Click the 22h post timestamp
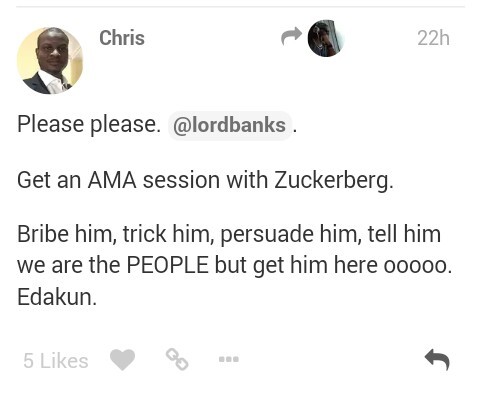Screen dimensions: 480x393 click(433, 38)
